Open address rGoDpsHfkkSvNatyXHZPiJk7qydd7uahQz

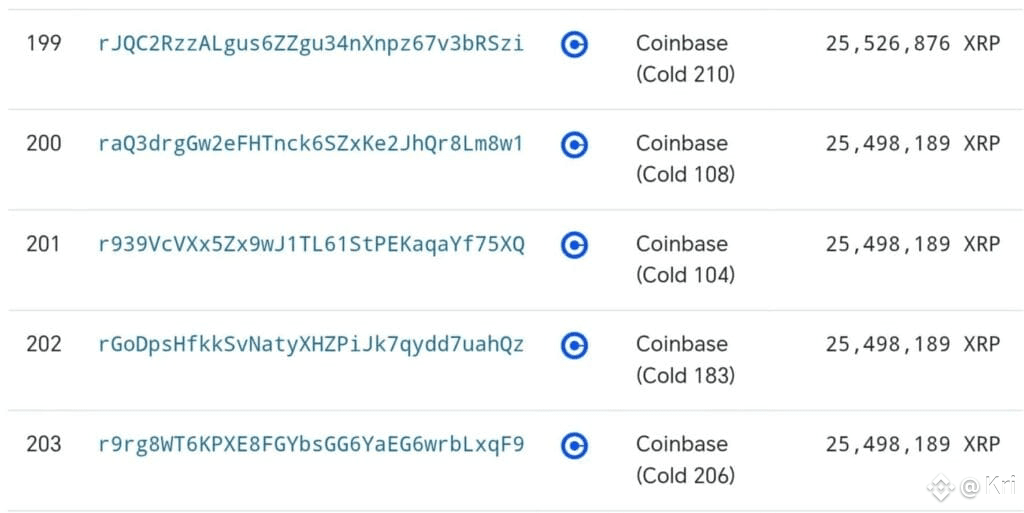tap(311, 345)
